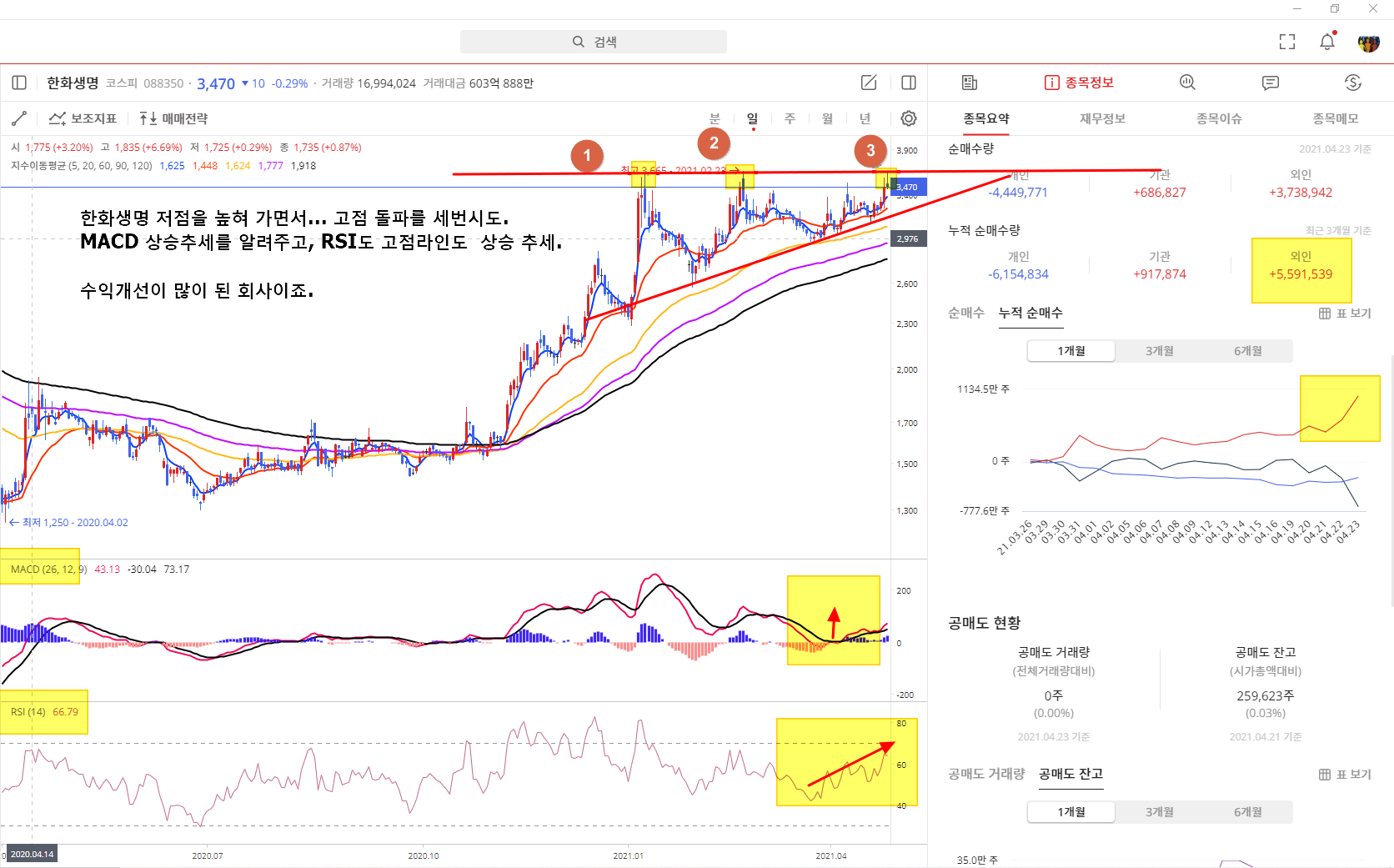The width and height of the screenshot is (1394, 868).
Task: Click the stock code 088350
Action: click(x=163, y=83)
